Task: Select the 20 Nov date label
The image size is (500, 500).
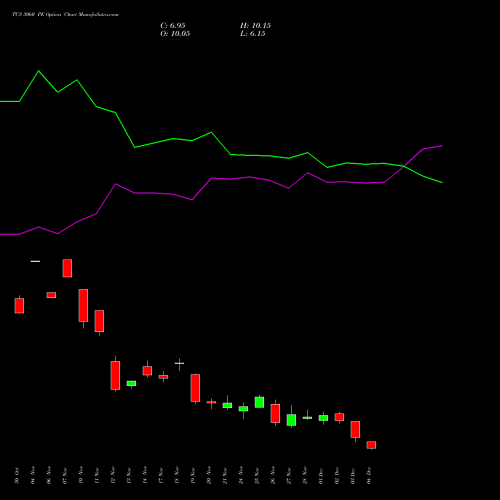Action: [x=209, y=476]
